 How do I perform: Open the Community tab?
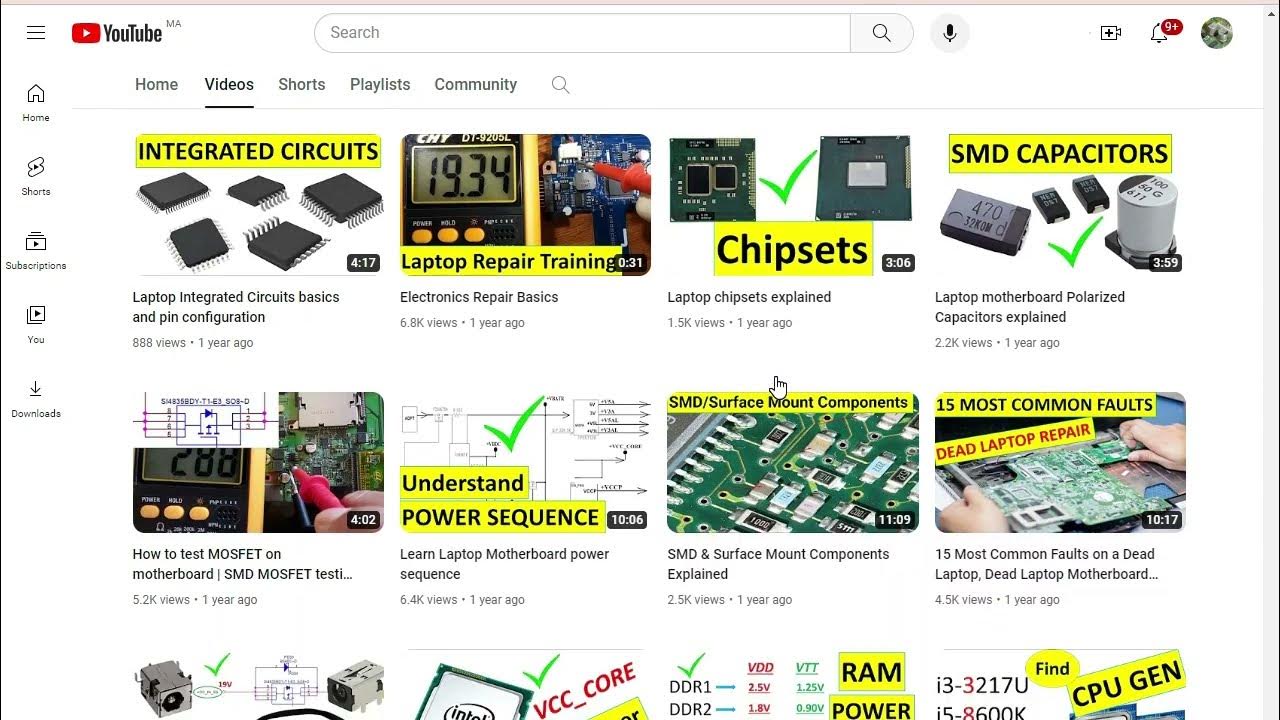475,85
